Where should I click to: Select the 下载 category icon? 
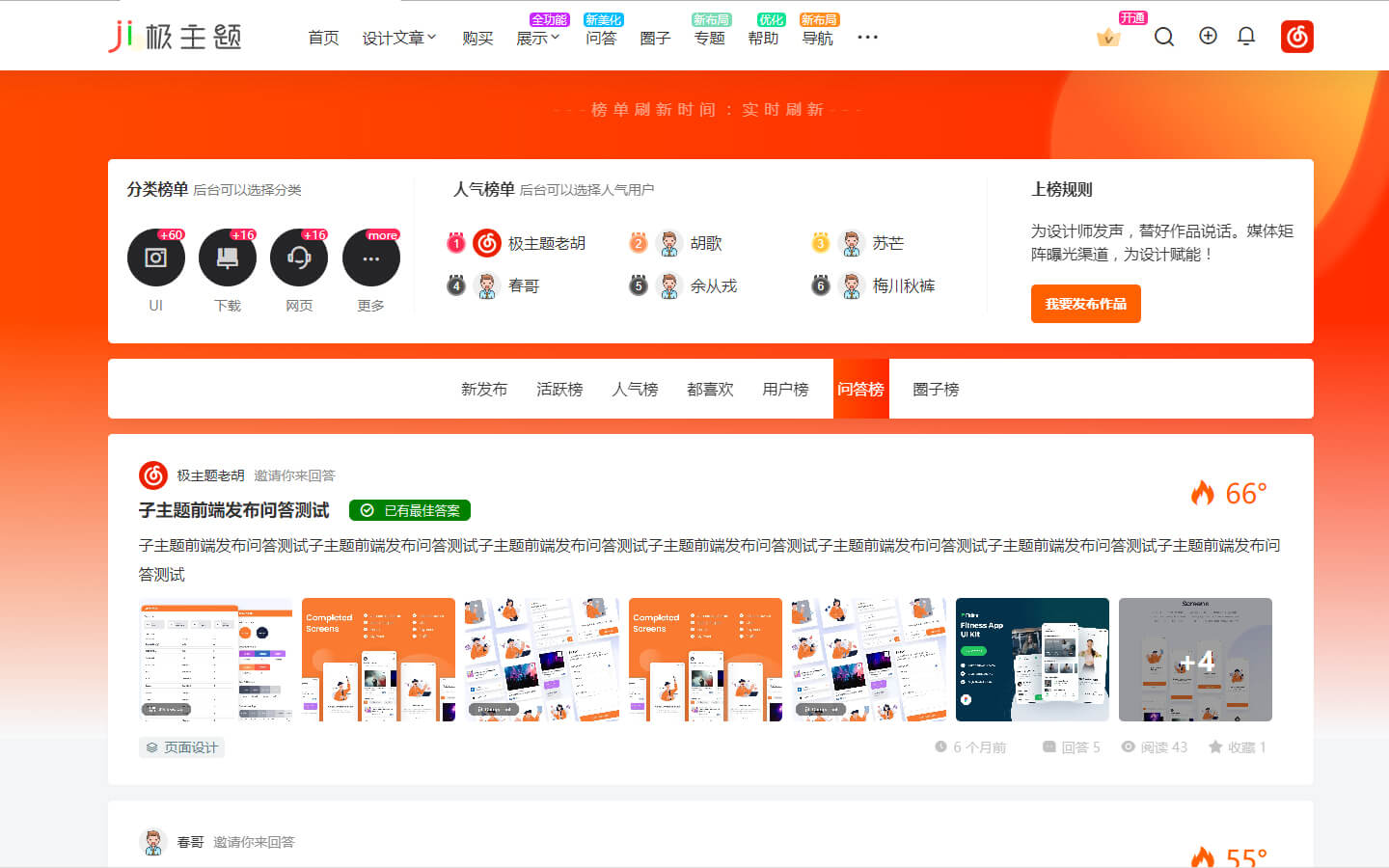[x=228, y=258]
